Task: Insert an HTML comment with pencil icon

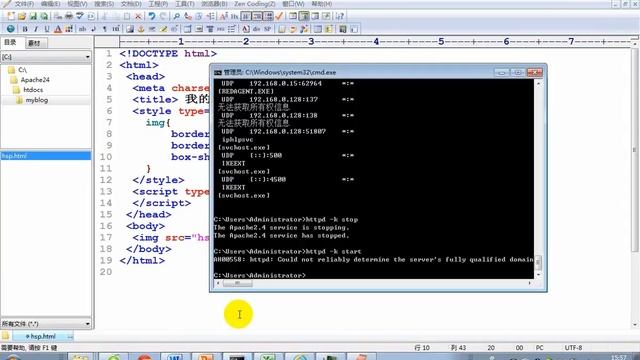Action: 163,29
